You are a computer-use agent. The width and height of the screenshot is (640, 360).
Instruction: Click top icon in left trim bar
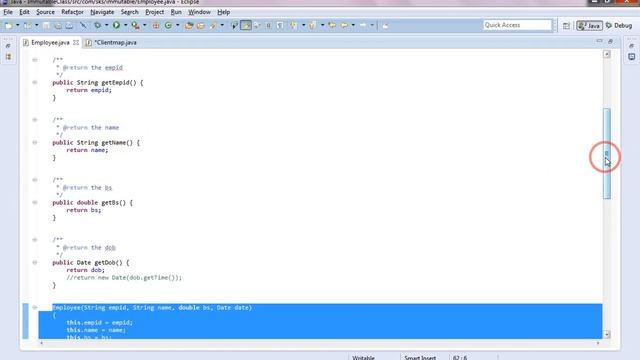(x=8, y=46)
